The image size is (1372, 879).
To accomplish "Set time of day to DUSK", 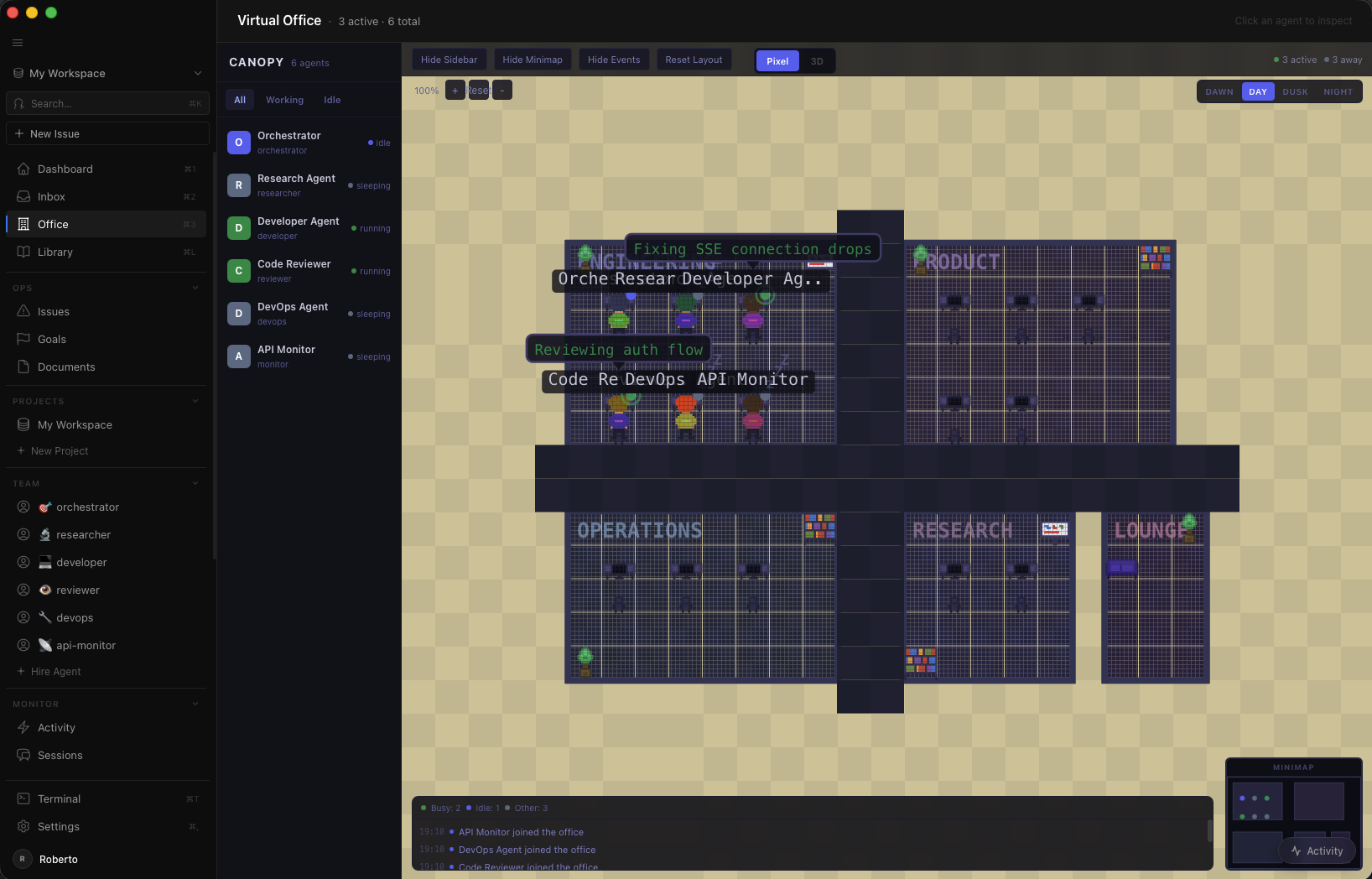I will [x=1295, y=92].
